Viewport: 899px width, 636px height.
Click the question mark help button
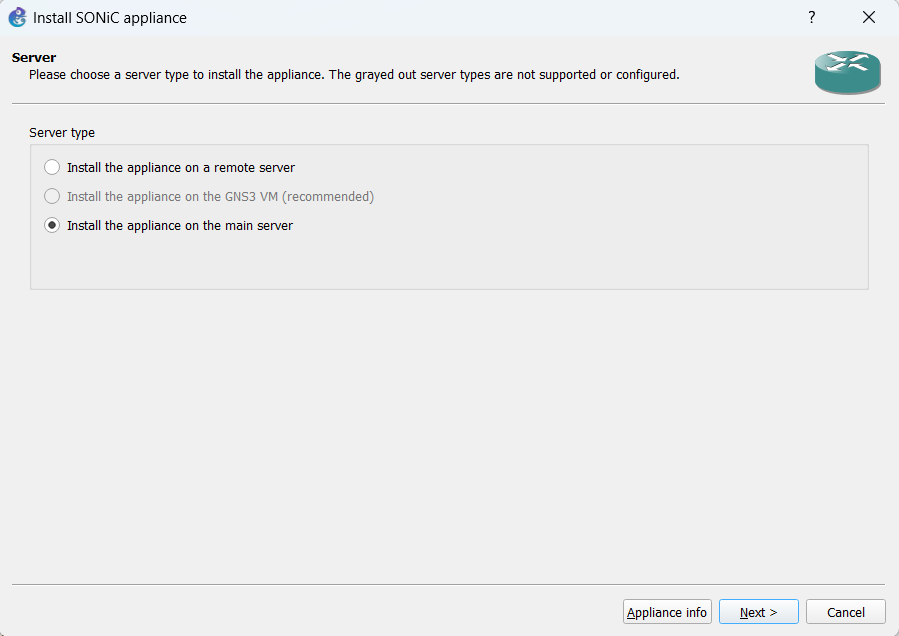[x=811, y=17]
